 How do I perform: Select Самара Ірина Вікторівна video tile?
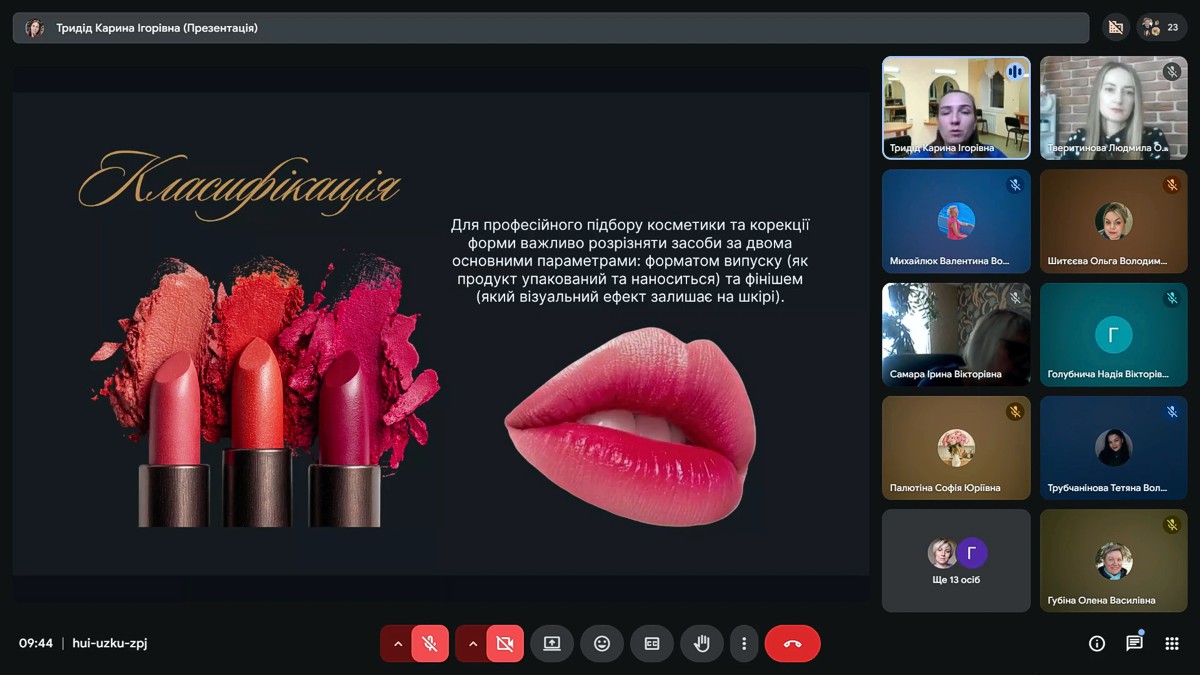pos(956,334)
